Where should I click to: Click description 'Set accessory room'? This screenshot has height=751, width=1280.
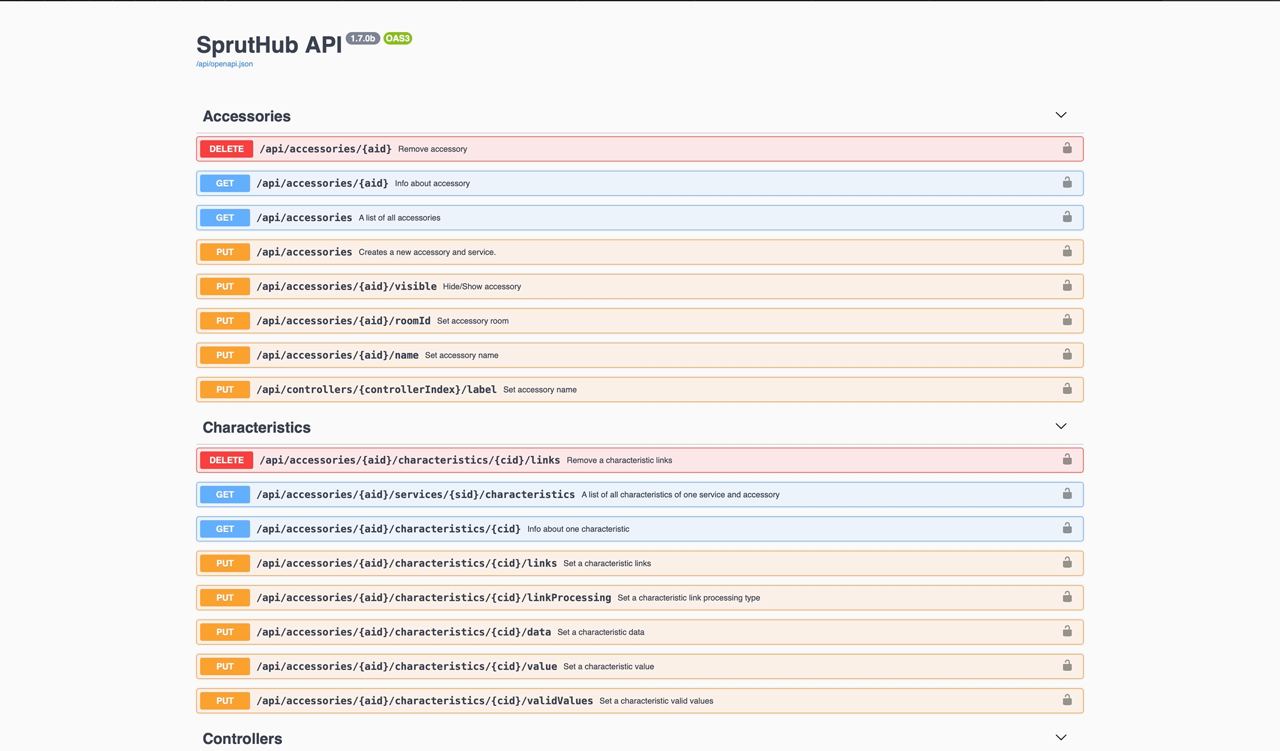tap(473, 321)
